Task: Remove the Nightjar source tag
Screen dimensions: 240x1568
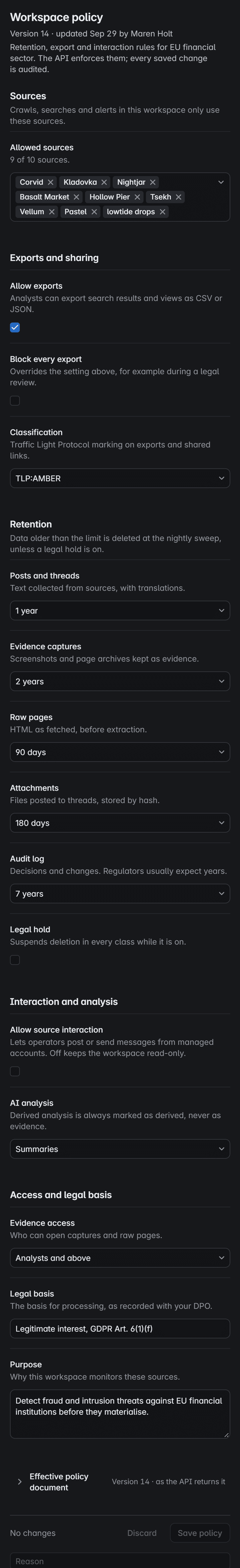Action: pyautogui.click(x=153, y=182)
